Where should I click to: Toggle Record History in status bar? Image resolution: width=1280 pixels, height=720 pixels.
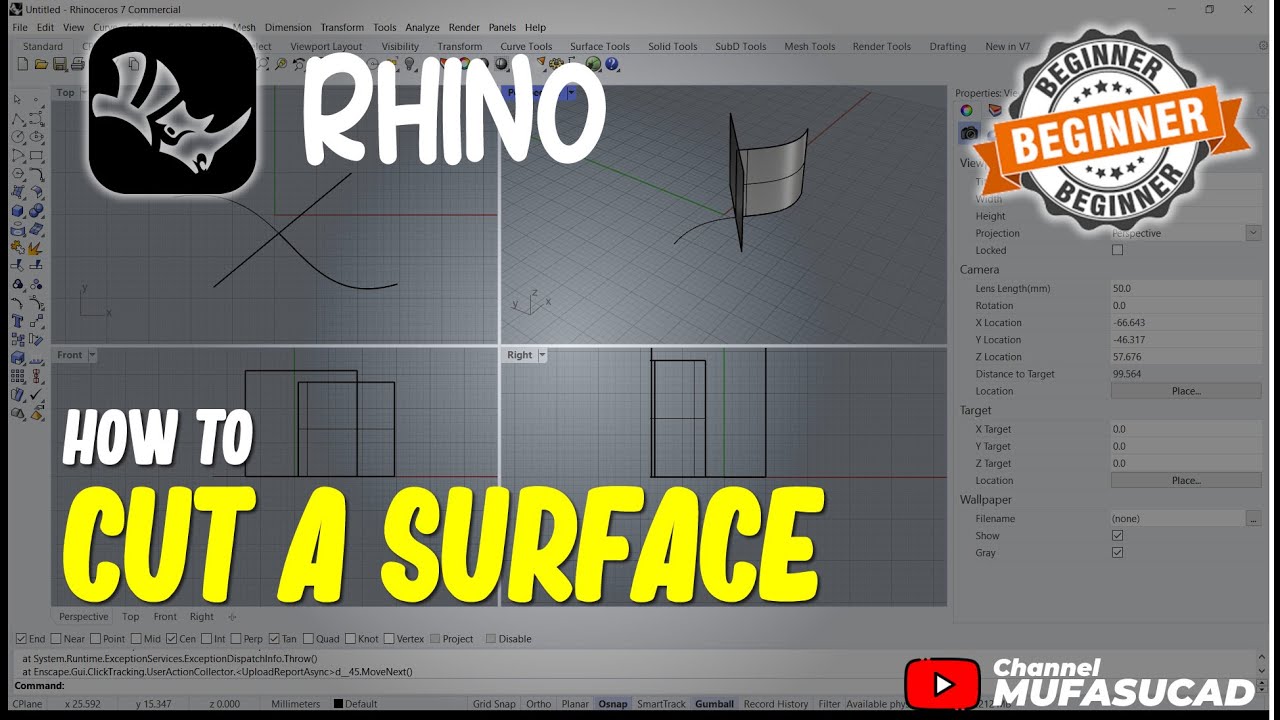[776, 704]
